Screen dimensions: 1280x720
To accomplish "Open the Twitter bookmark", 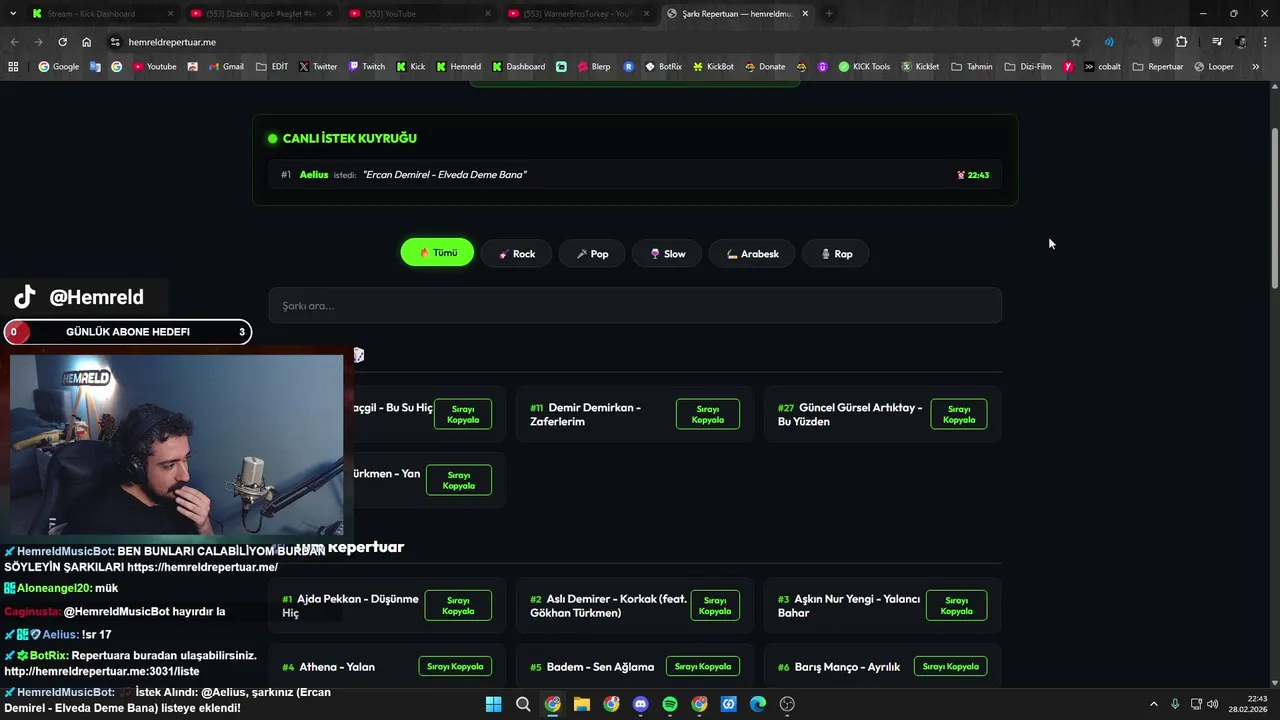I will [318, 67].
